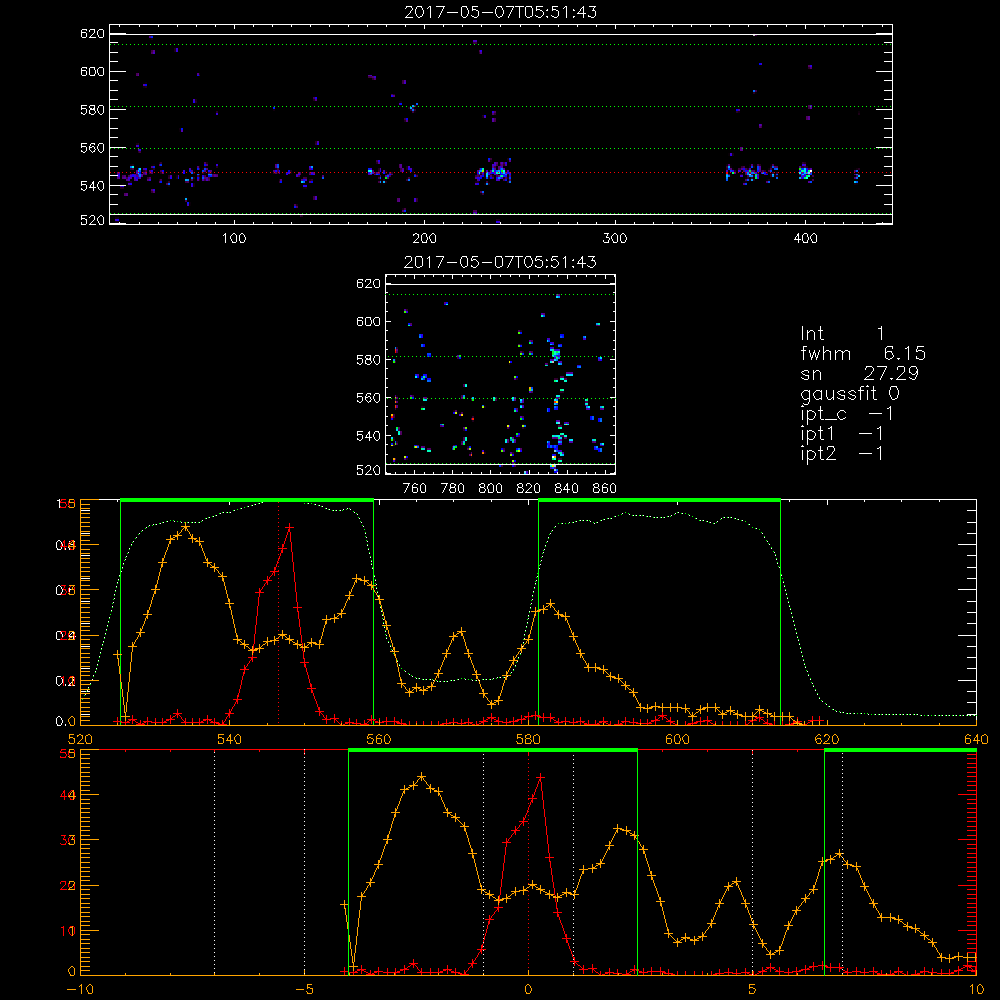Click the 'Int 1' readout text
The width and height of the screenshot is (1000, 1000).
(842, 334)
